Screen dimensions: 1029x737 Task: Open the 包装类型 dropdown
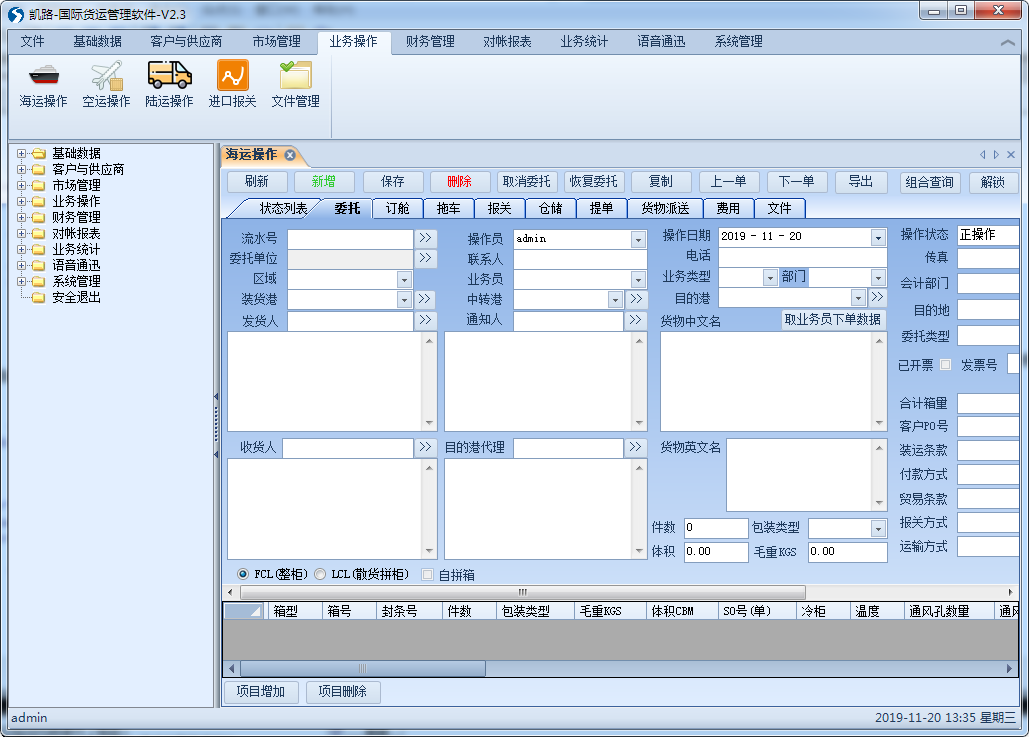click(878, 528)
